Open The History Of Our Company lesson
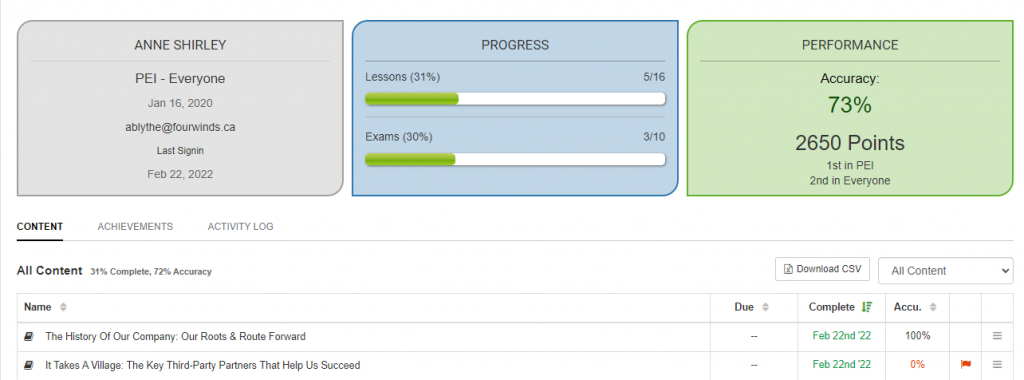This screenshot has width=1024, height=380. pos(175,337)
